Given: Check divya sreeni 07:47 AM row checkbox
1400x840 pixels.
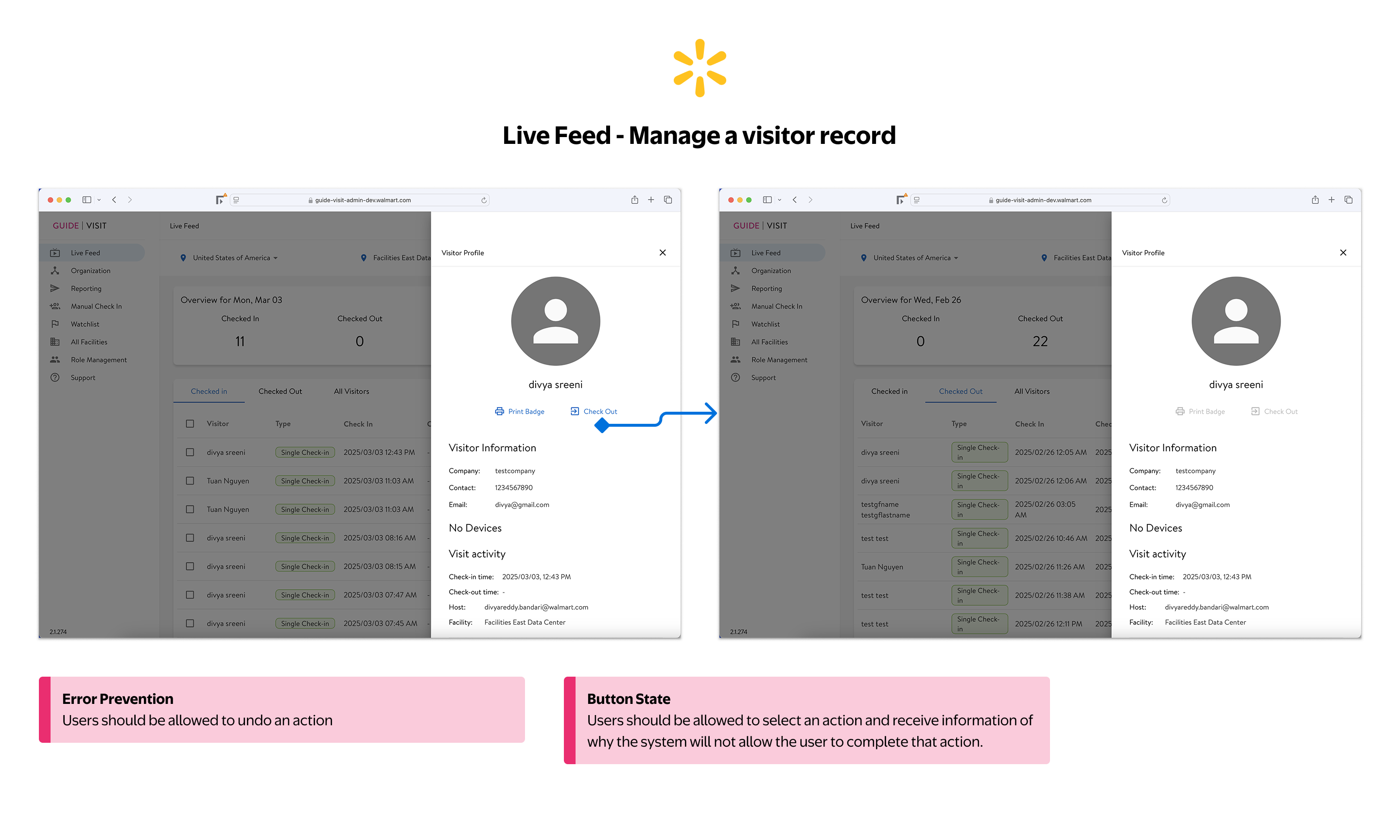Looking at the screenshot, I should (190, 595).
